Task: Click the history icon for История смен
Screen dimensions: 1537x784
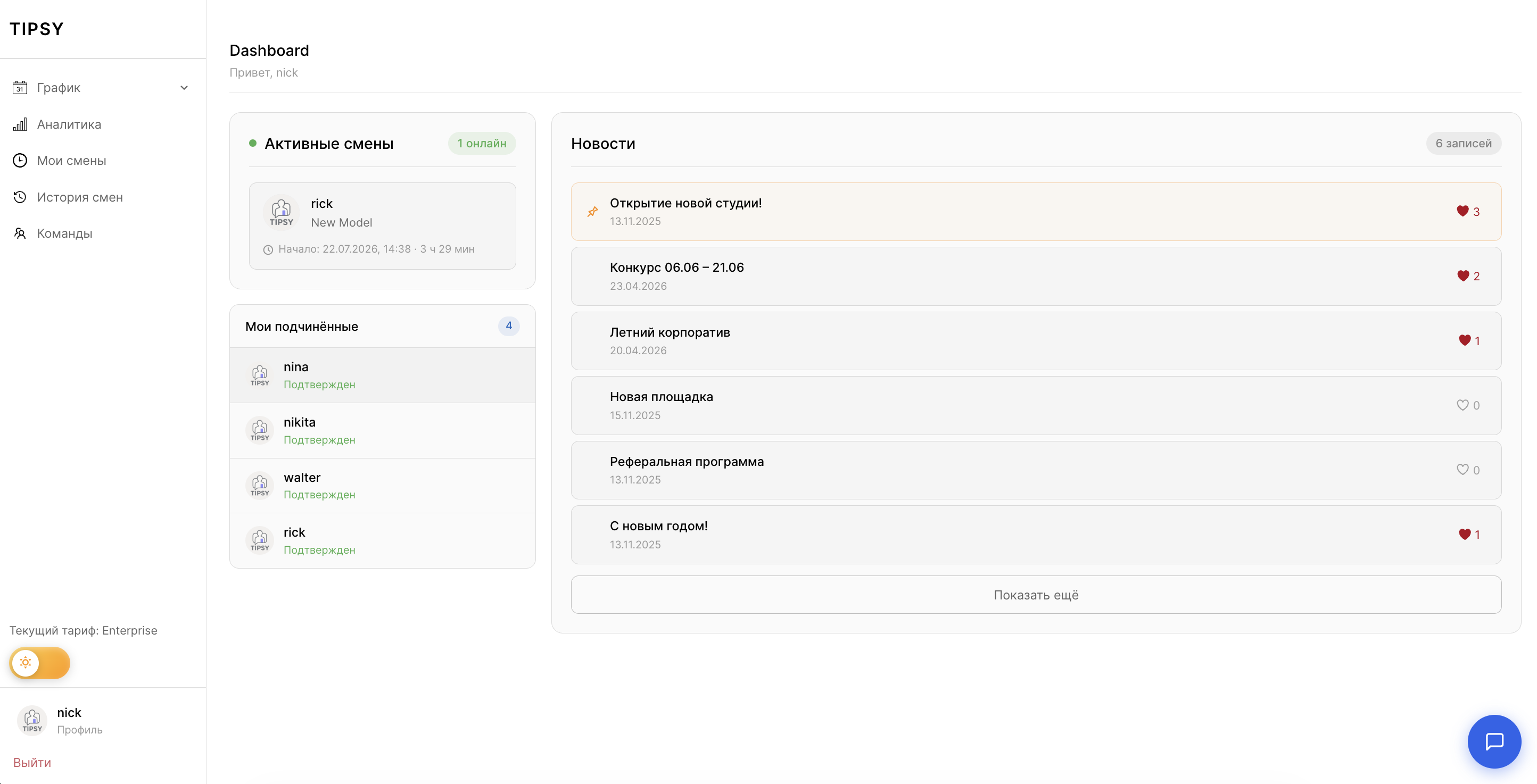Action: [x=20, y=197]
